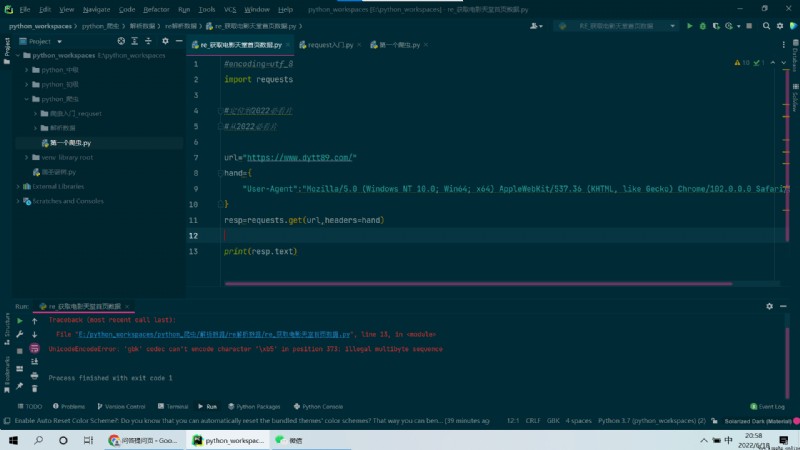Toggle soft-wrap in Run console
Viewport: 800px width, 450px height.
coord(34,348)
